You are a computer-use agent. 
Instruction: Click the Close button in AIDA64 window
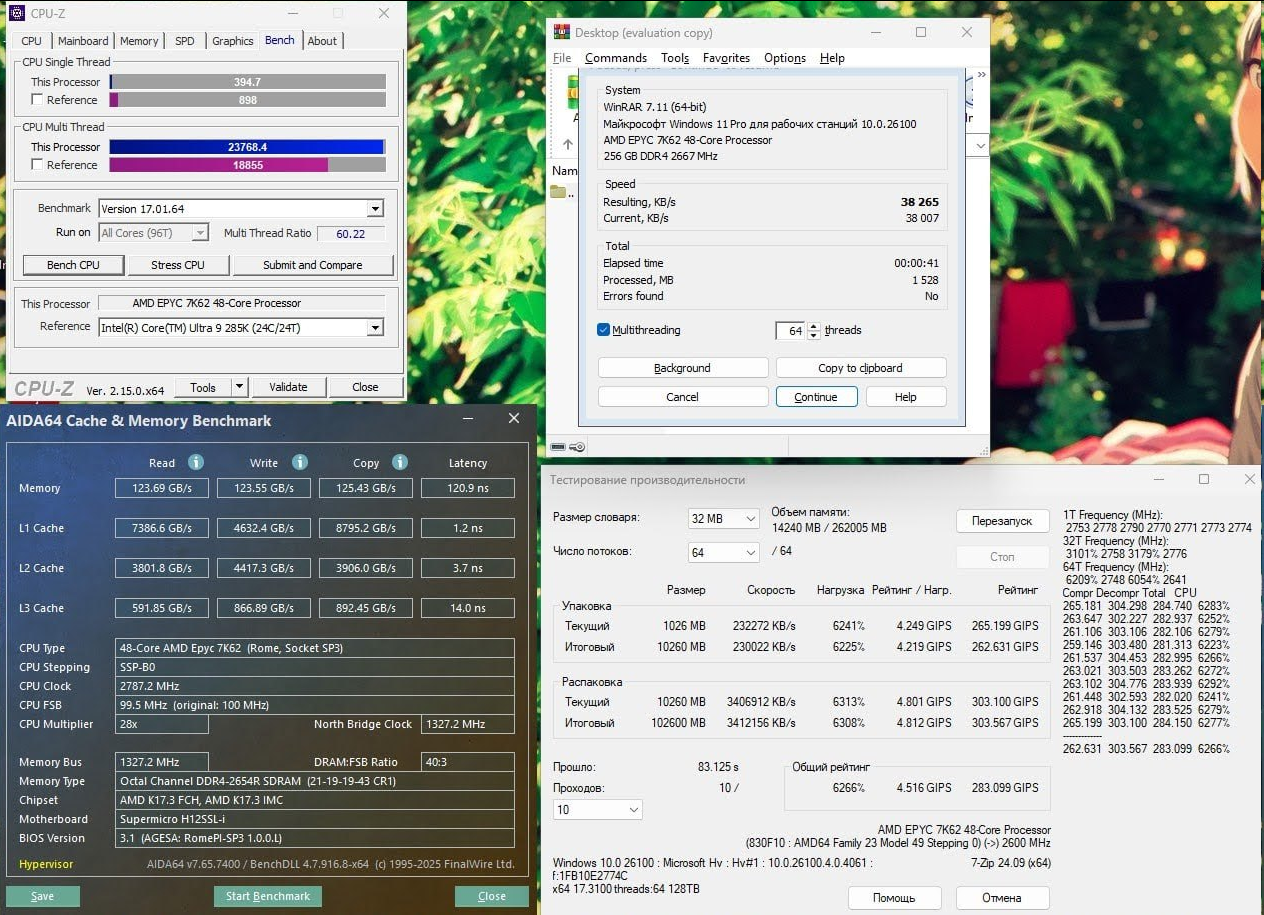coord(491,896)
